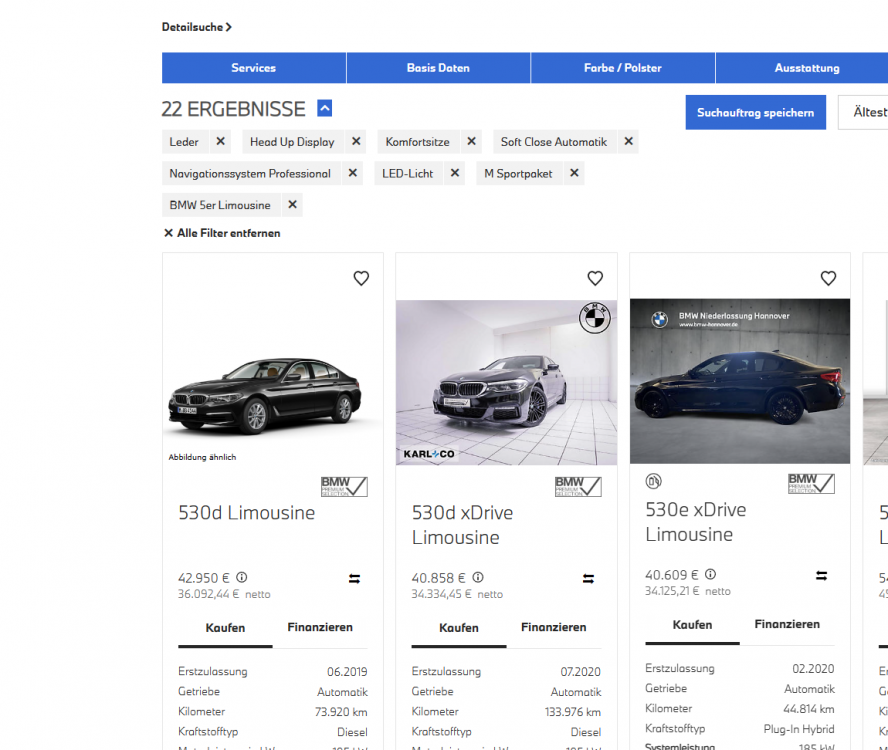Favorite the 530d Limousine with heart icon
The image size is (888, 750).
point(361,279)
